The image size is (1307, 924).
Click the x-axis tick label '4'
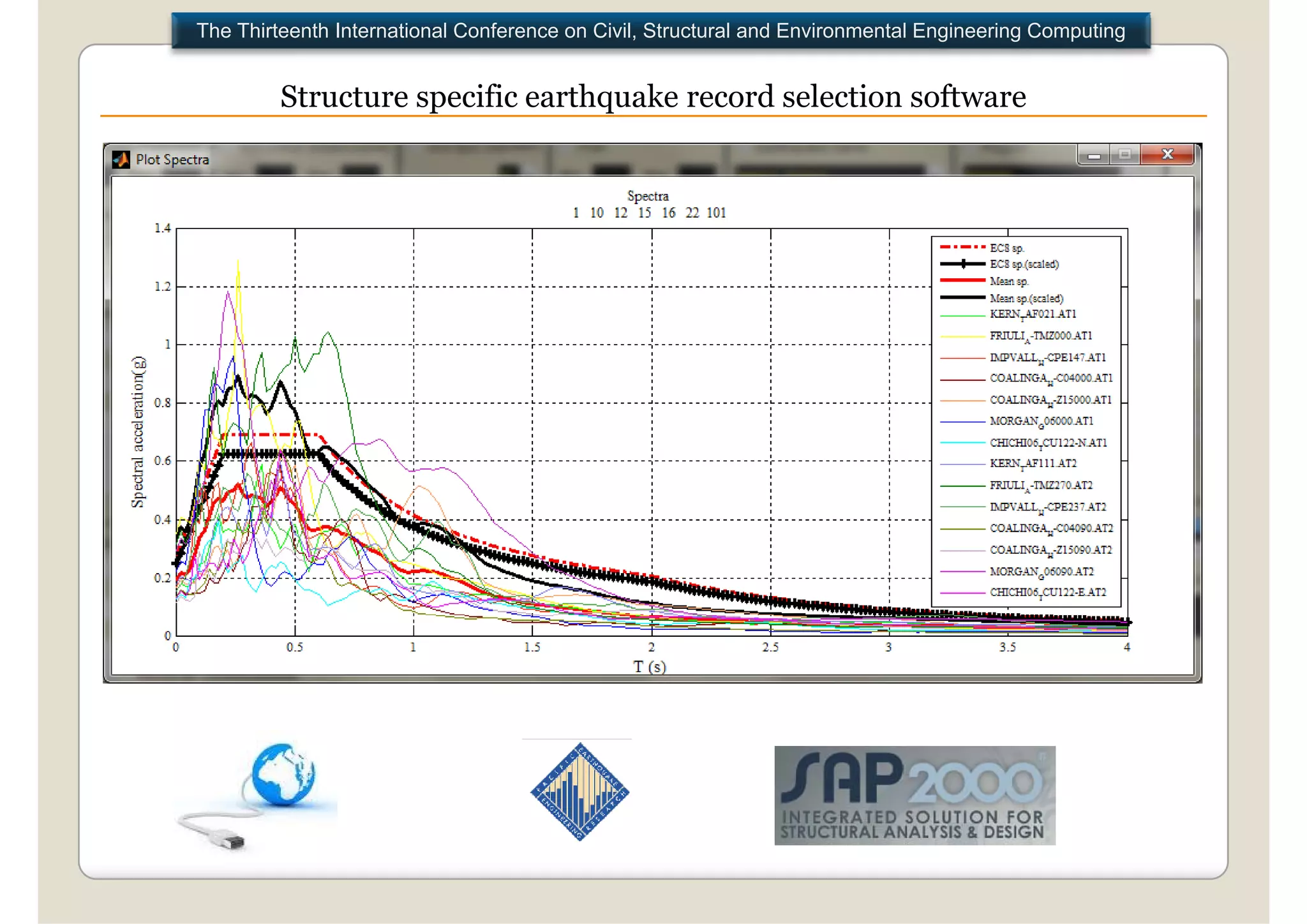(x=1127, y=647)
